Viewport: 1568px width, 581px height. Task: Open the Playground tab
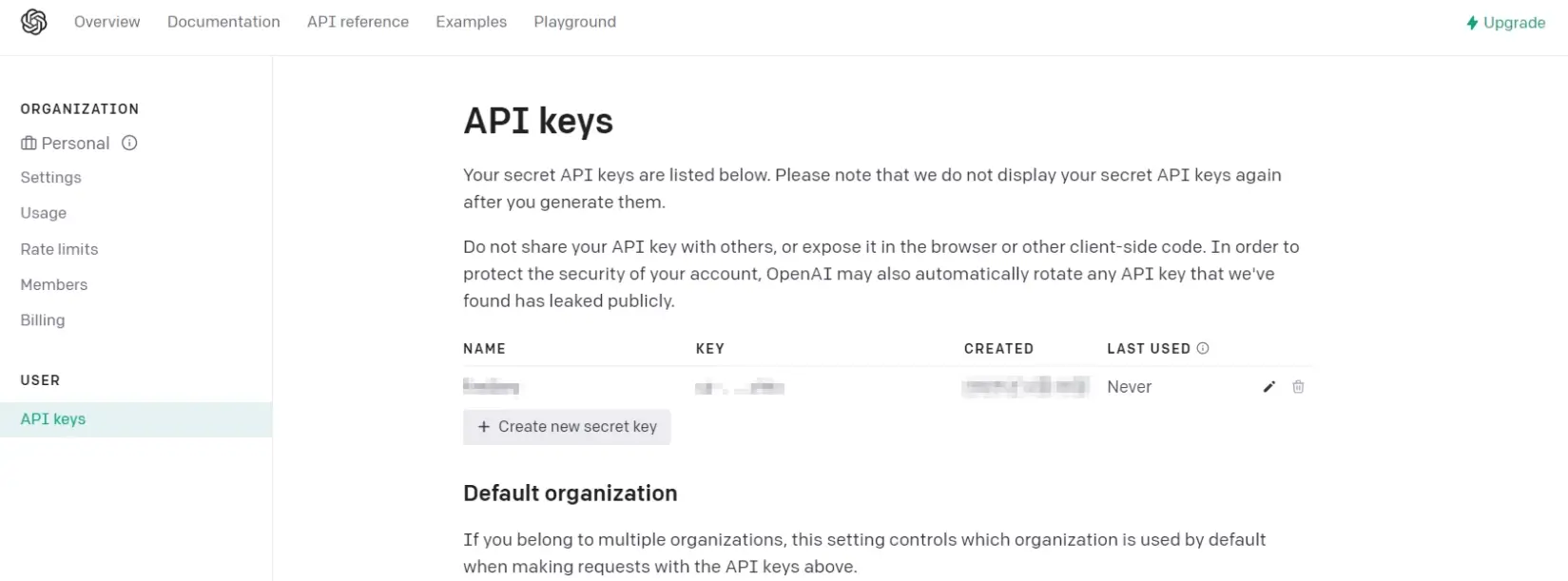click(x=574, y=21)
